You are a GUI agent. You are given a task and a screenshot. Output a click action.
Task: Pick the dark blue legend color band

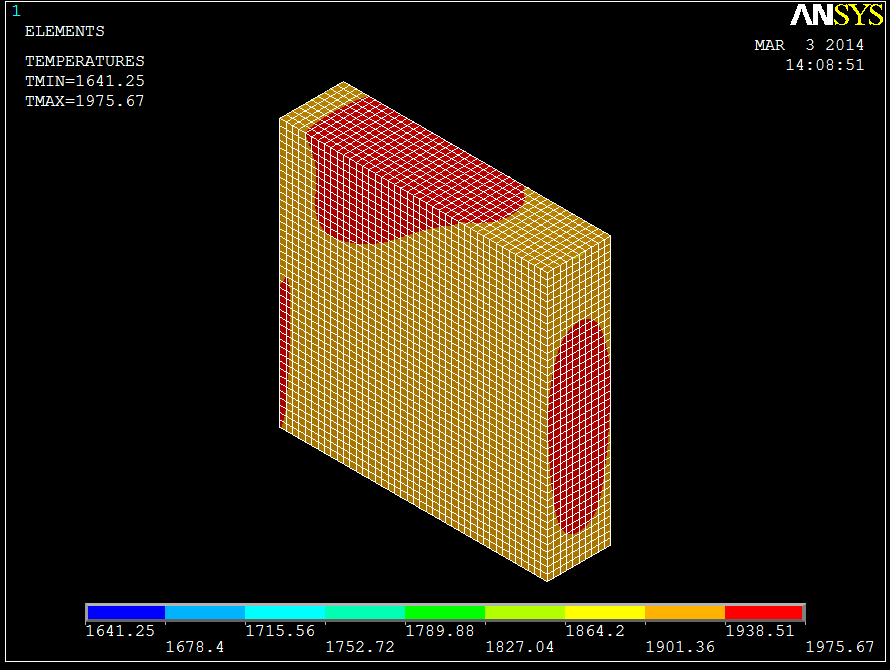coord(126,612)
